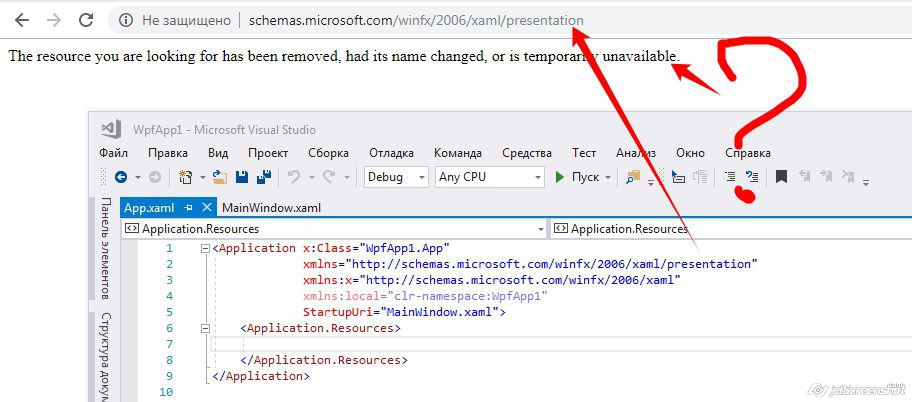Open the left Application.Resources navigation dropdown
Viewport: 912px width, 402px height.
334,229
